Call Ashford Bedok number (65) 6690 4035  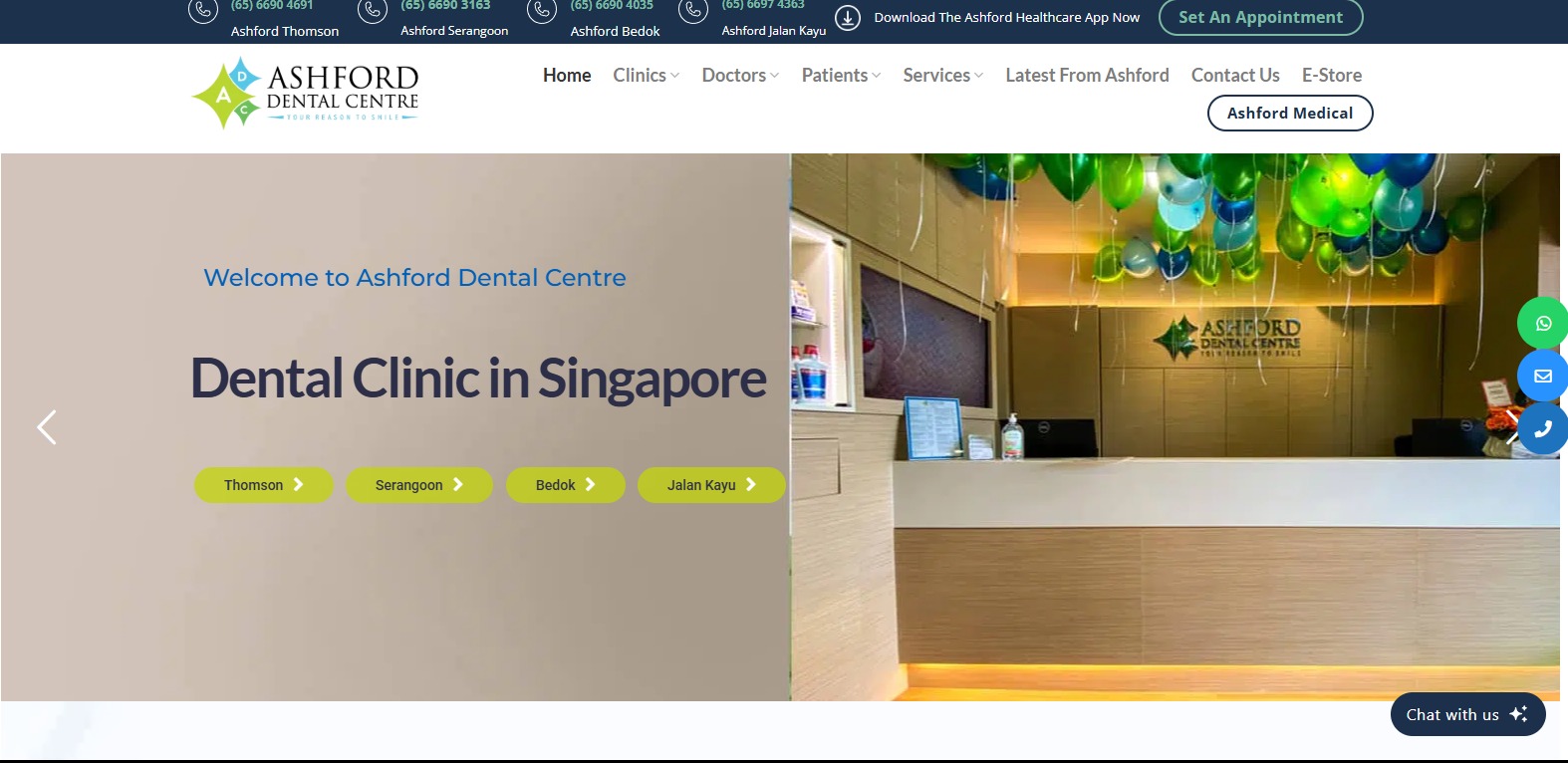click(612, 5)
